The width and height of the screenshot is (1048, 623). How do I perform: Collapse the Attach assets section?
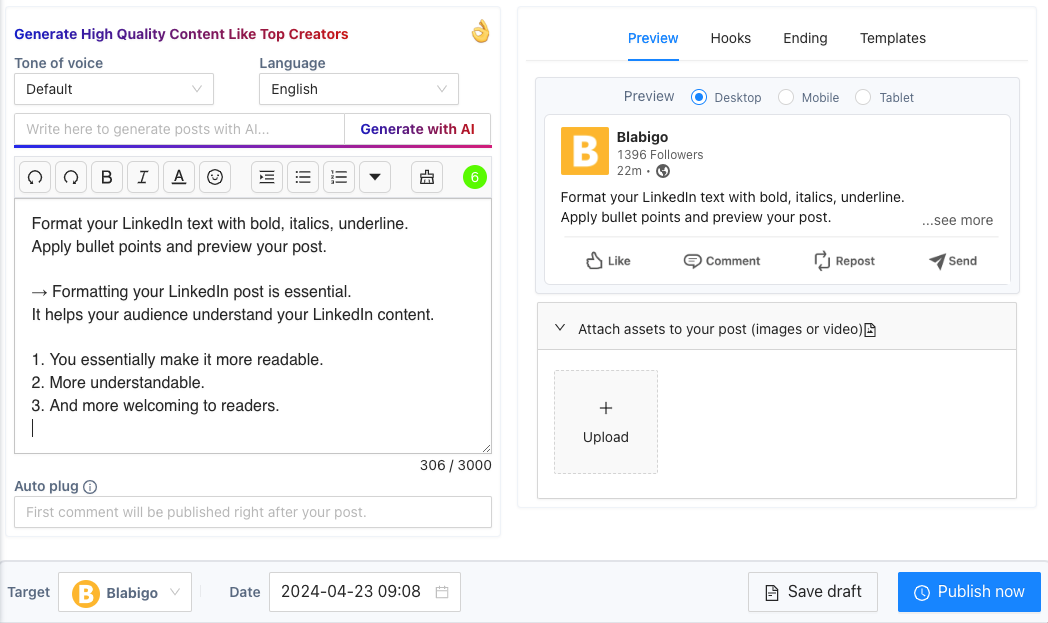(x=559, y=326)
